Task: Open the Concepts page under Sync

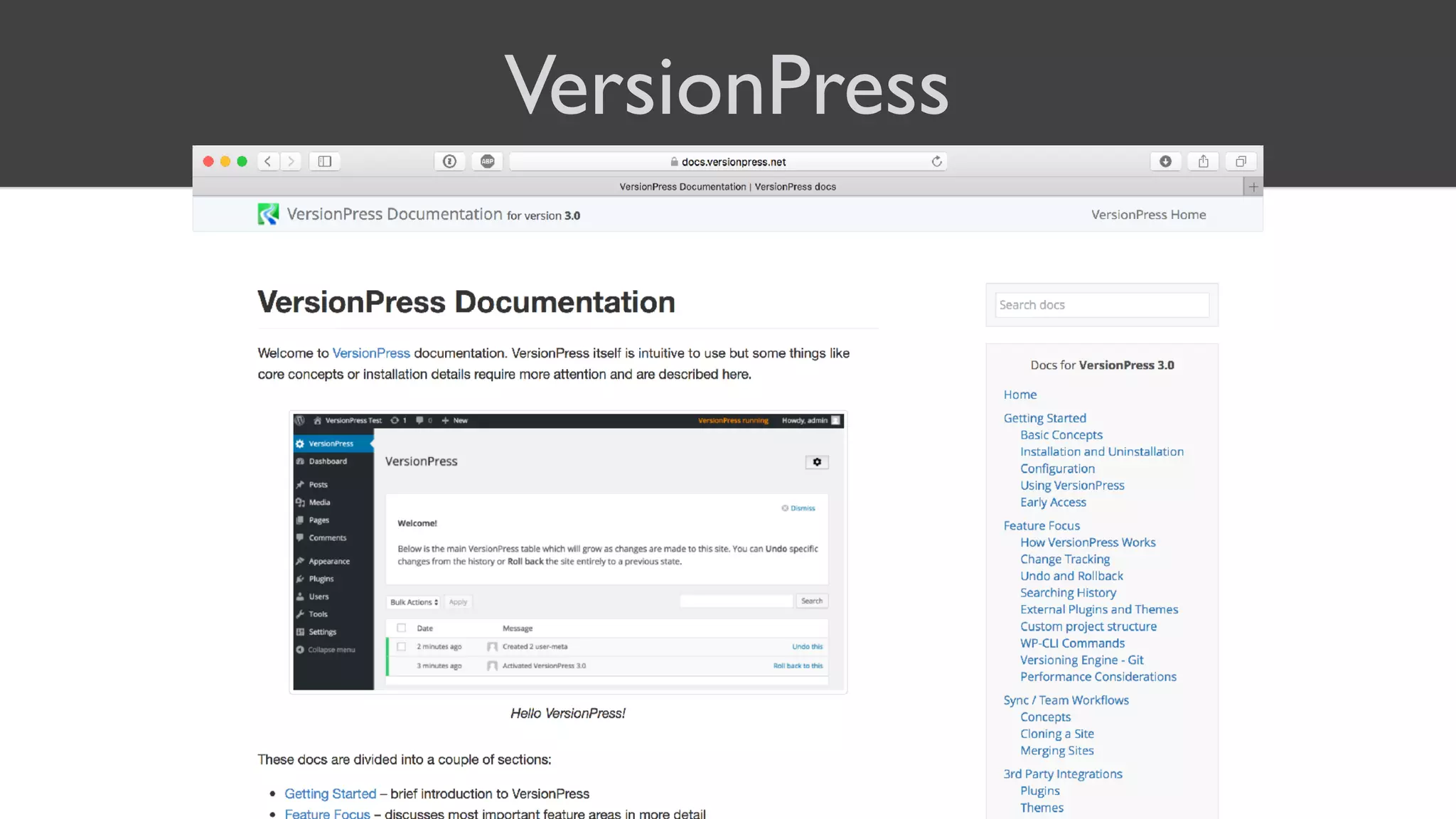Action: click(x=1045, y=717)
